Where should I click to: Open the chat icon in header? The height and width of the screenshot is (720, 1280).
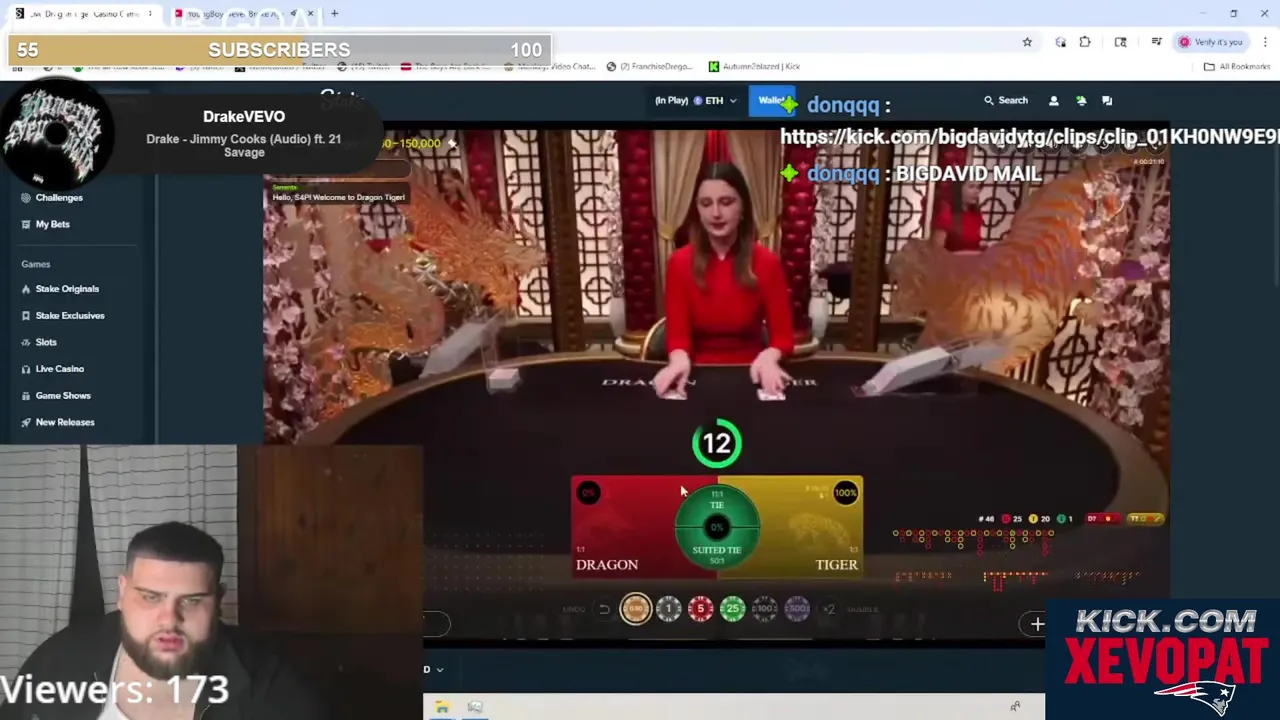[1107, 100]
